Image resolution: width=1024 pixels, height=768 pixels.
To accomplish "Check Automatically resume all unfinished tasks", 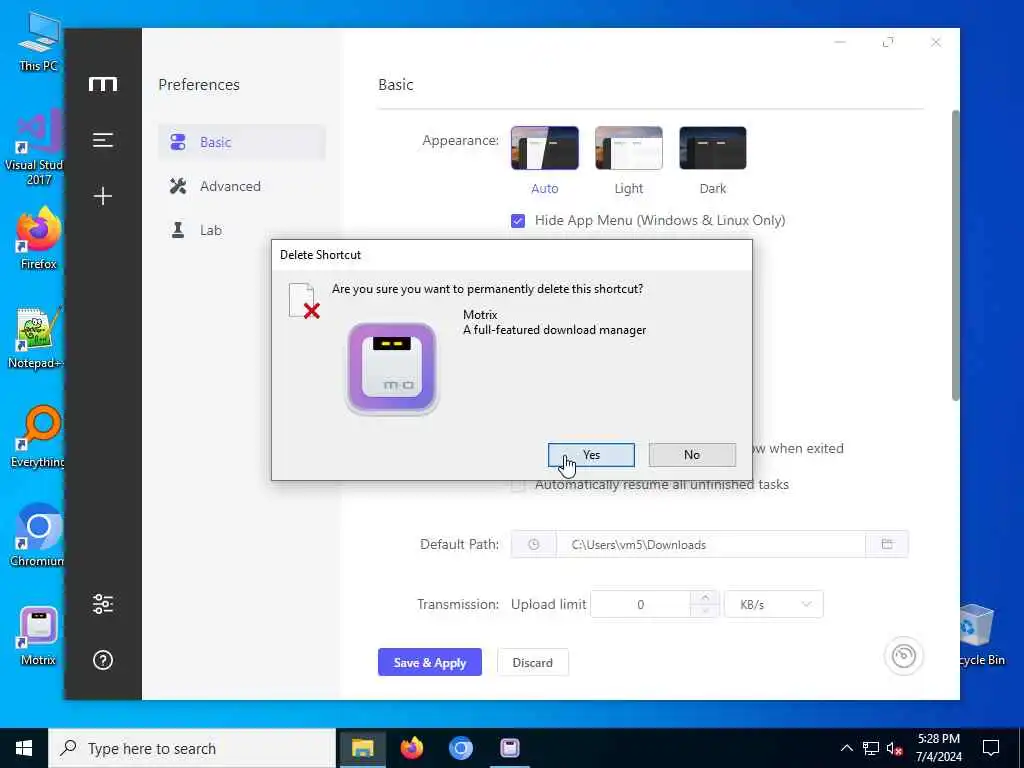I will tap(518, 485).
